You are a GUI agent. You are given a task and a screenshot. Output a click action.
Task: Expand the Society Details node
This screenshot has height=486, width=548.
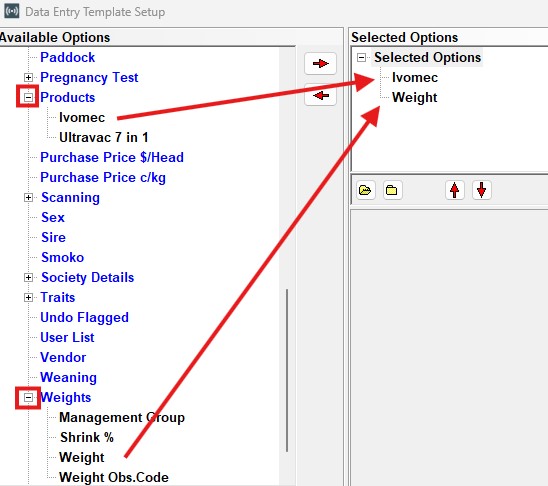pos(28,278)
